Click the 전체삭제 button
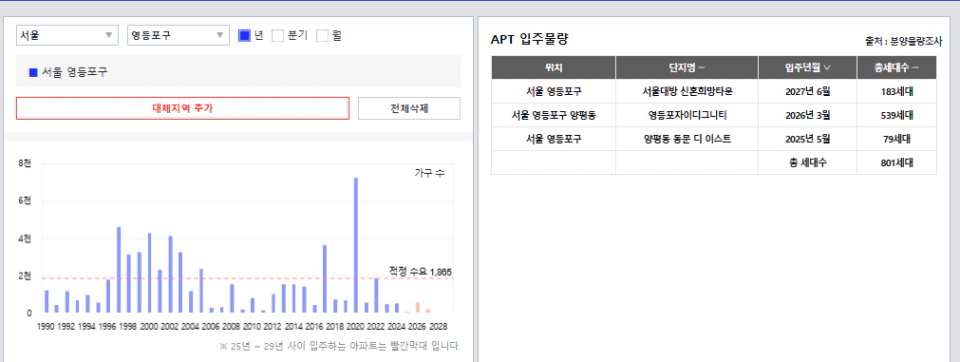This screenshot has width=960, height=362. pos(409,108)
